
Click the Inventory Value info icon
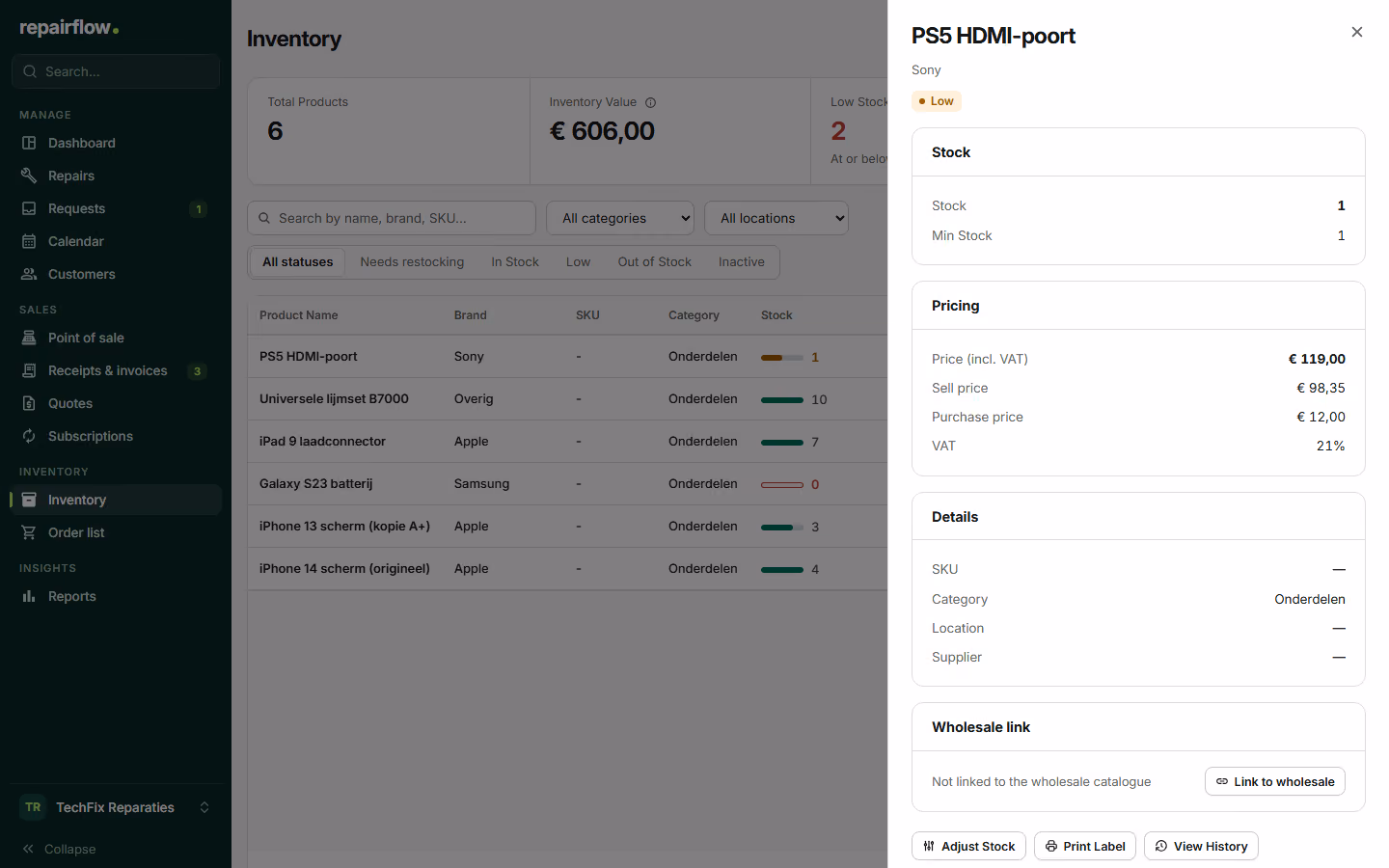[650, 102]
